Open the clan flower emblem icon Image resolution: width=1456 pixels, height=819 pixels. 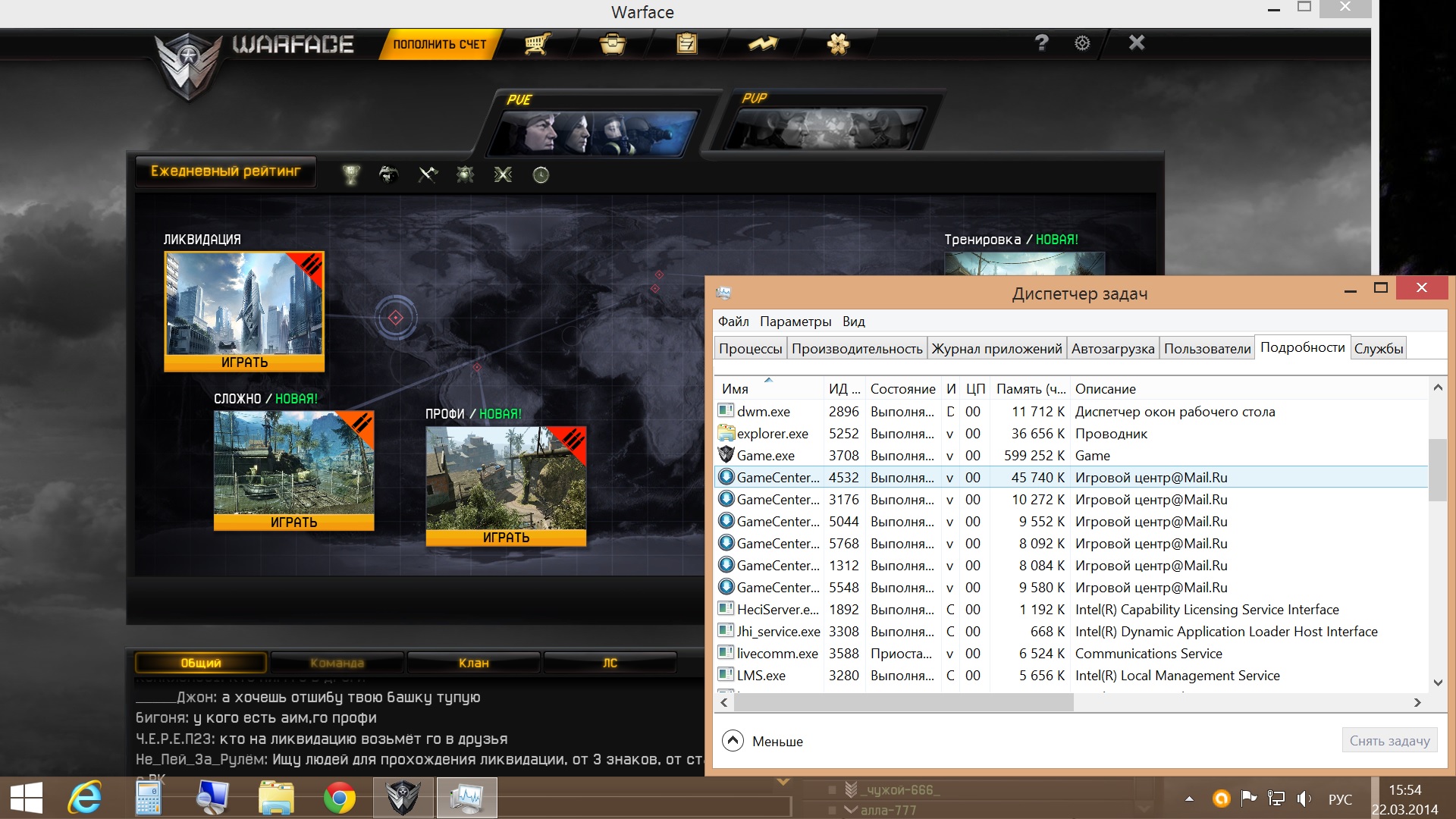point(838,44)
